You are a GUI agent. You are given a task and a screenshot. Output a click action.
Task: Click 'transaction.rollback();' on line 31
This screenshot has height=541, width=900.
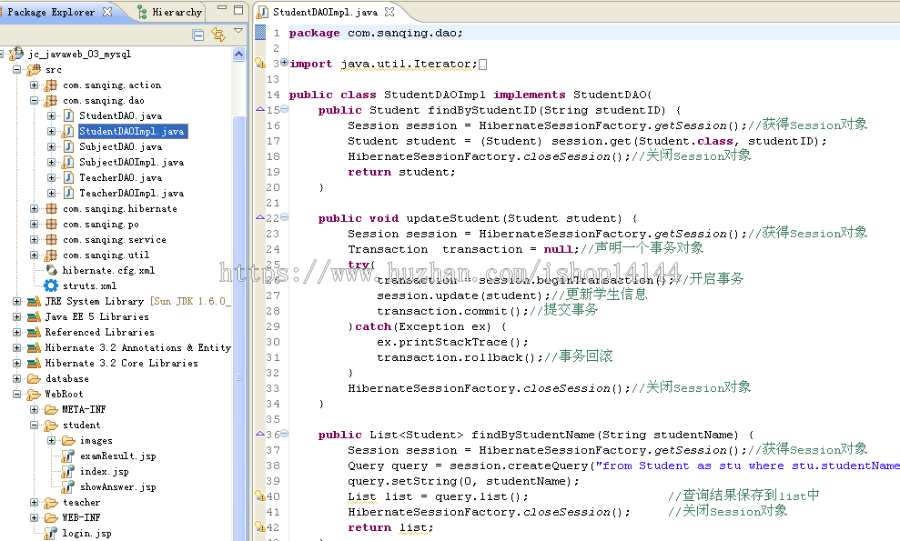[x=460, y=357]
